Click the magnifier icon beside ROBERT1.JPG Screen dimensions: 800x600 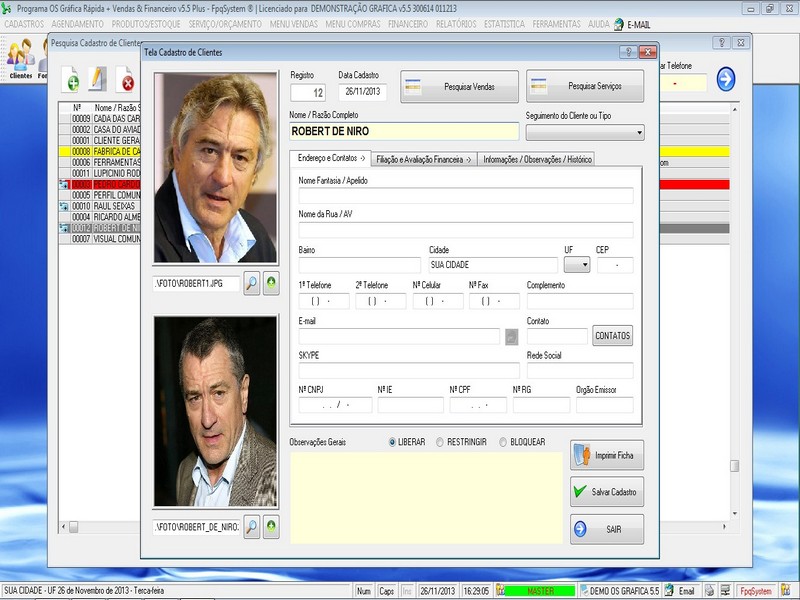[251, 282]
